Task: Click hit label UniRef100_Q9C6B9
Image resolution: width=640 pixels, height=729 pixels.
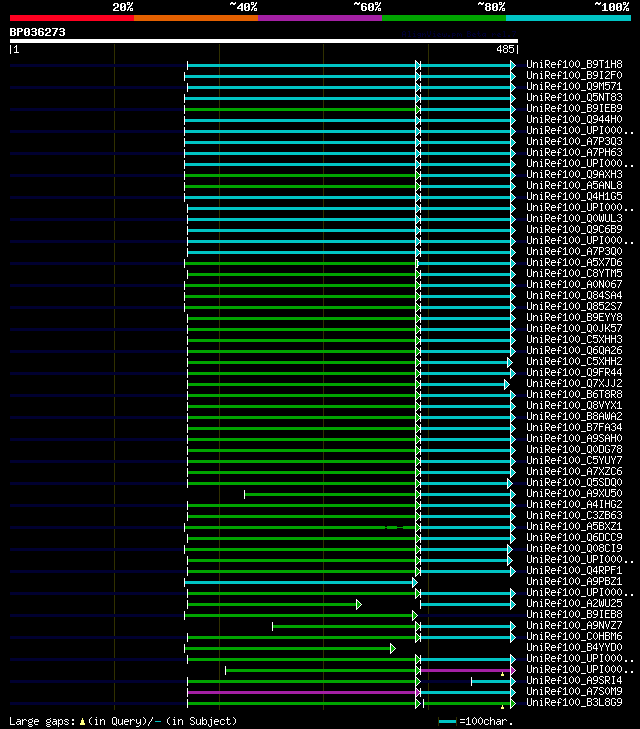Action: [574, 229]
